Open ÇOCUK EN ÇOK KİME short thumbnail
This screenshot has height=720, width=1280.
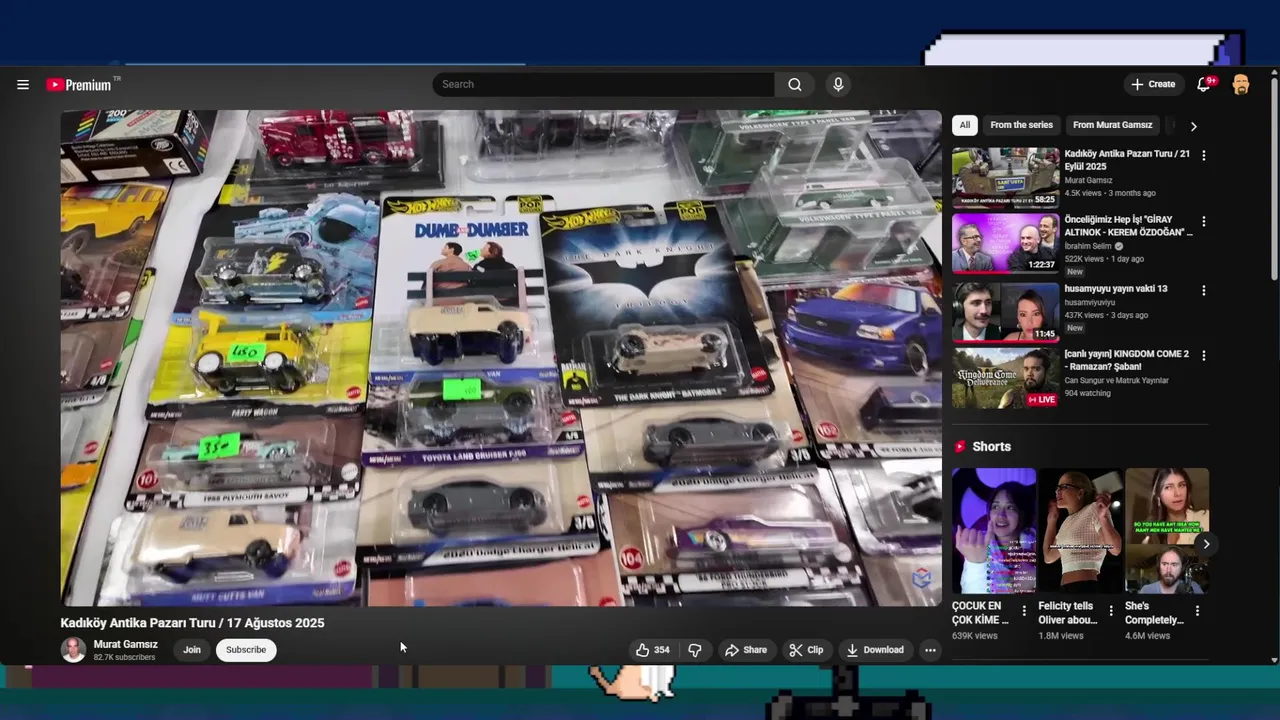[x=994, y=531]
